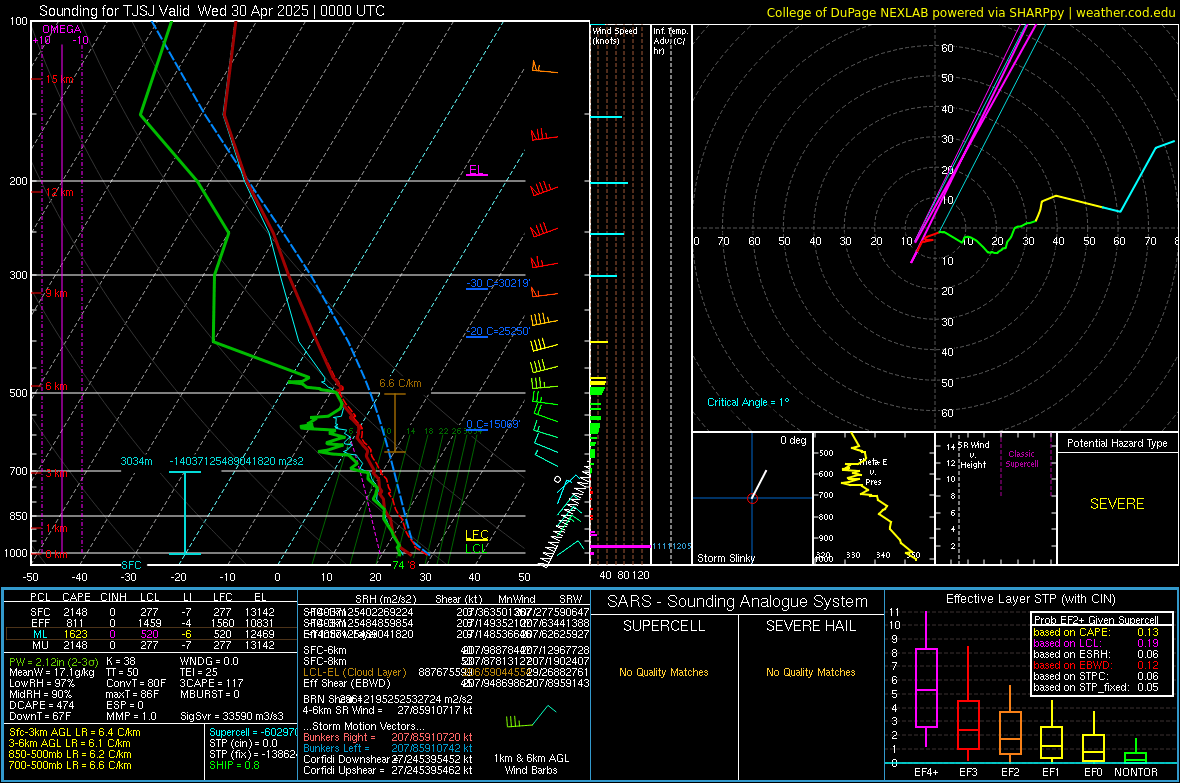The image size is (1180, 783).
Task: Click the Eff Shear (EBWD) row
Action: pyautogui.click(x=446, y=684)
